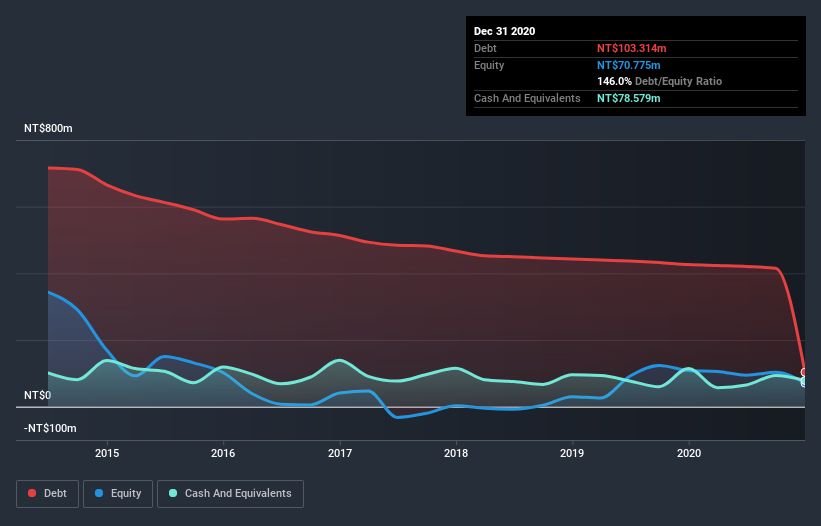Click the Dec 31 2020 tooltip date
The width and height of the screenshot is (821, 526).
pyautogui.click(x=504, y=31)
